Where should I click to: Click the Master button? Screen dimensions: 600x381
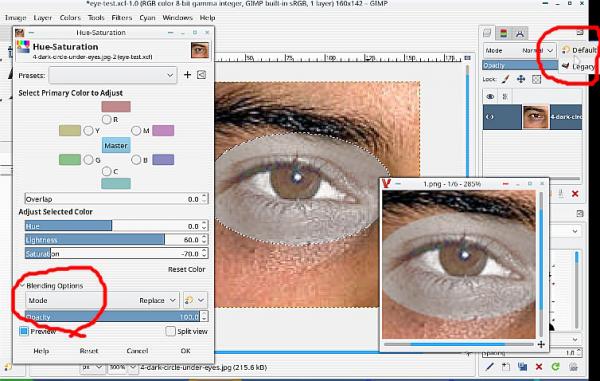(x=116, y=145)
